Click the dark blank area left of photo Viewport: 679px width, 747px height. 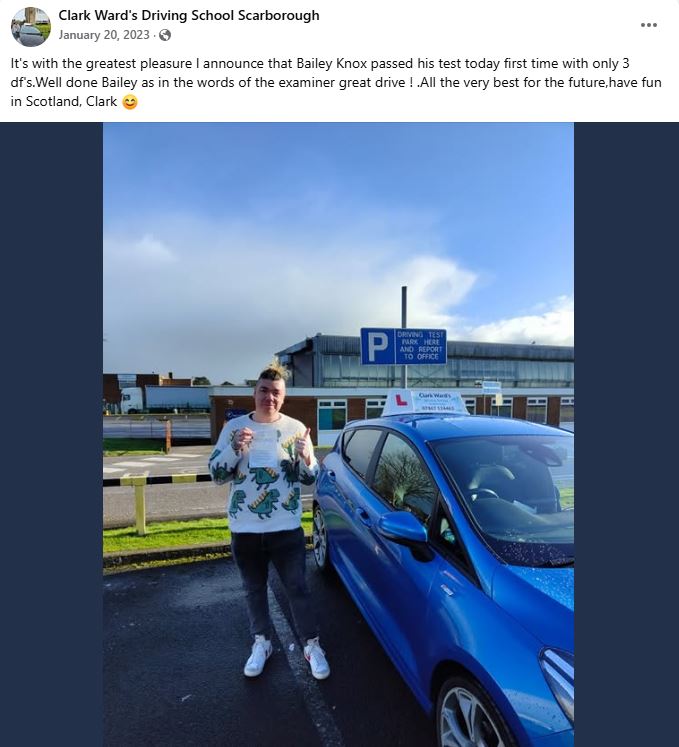pyautogui.click(x=51, y=434)
